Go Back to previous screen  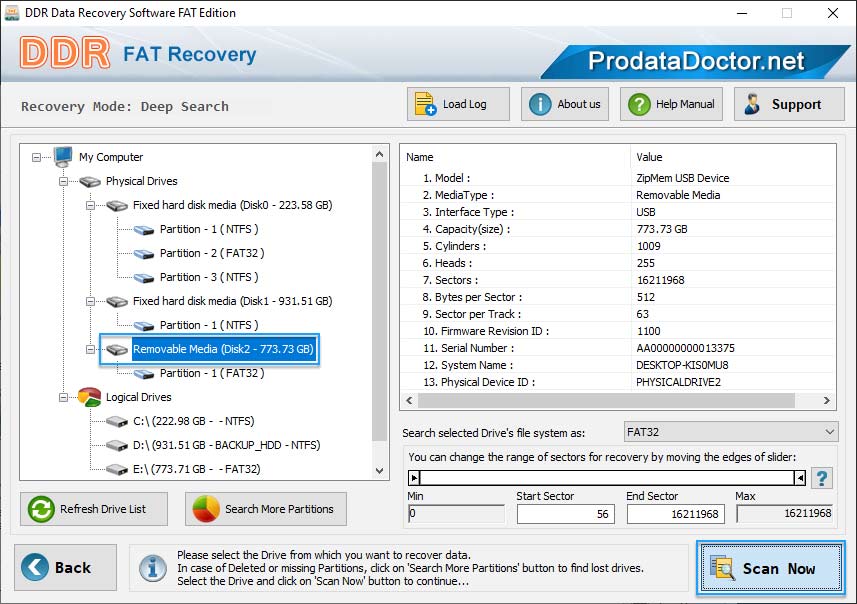(66, 567)
